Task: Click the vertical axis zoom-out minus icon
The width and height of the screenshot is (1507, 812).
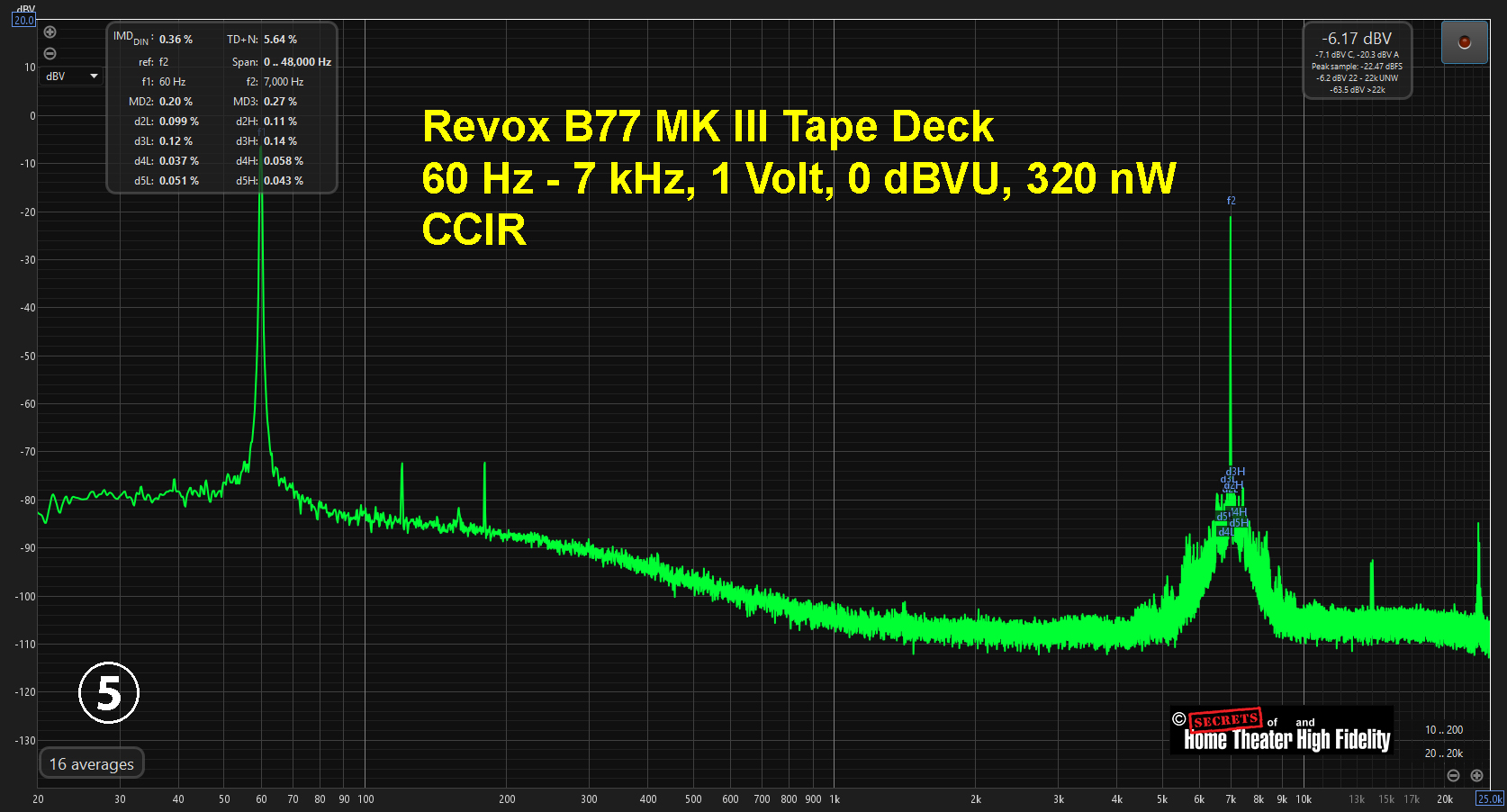Action: click(50, 54)
